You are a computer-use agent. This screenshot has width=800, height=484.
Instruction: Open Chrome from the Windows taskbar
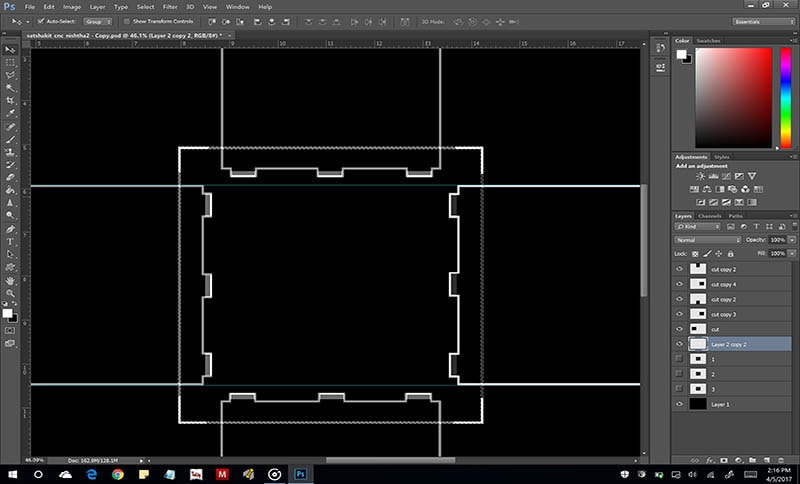pos(118,475)
